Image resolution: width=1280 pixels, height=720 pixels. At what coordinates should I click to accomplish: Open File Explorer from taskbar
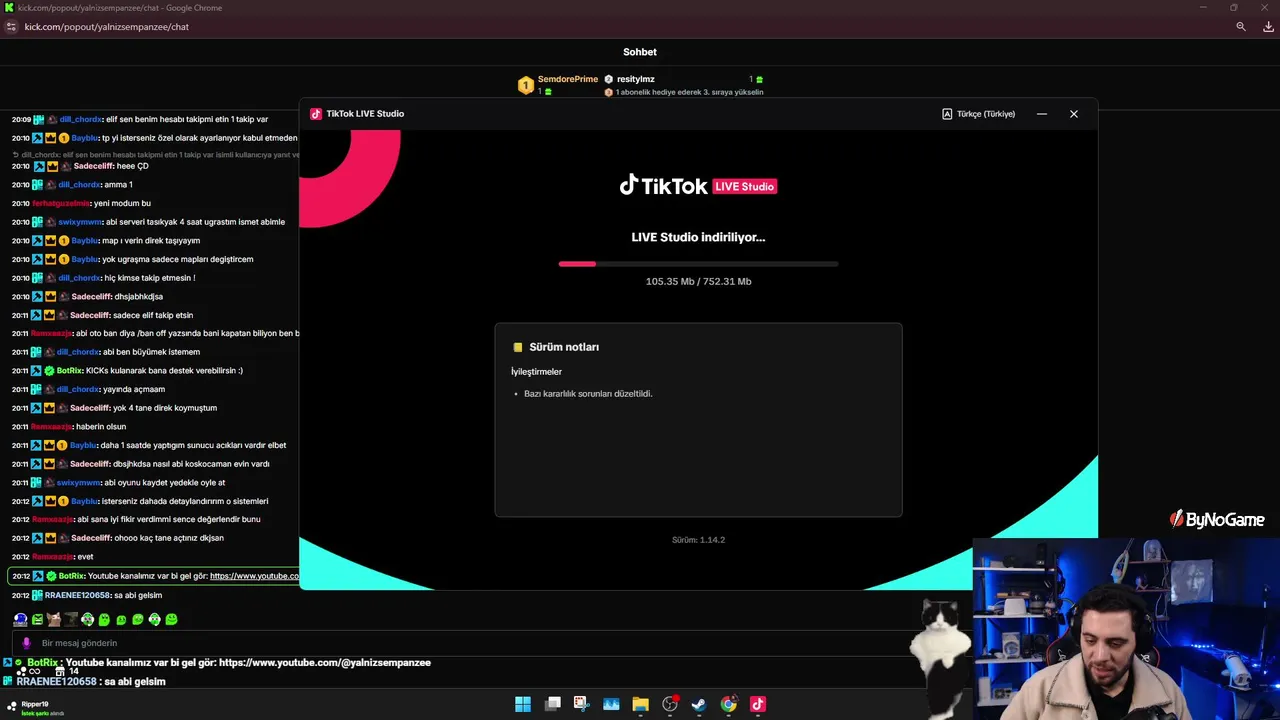coord(640,704)
